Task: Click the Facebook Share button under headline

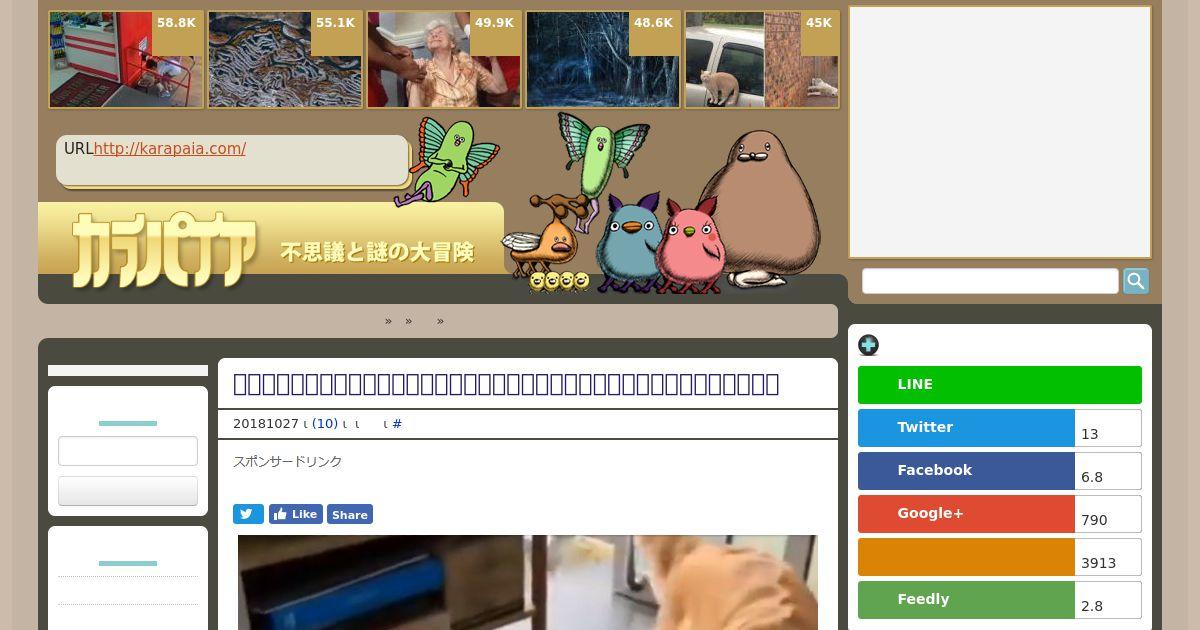Action: (350, 514)
